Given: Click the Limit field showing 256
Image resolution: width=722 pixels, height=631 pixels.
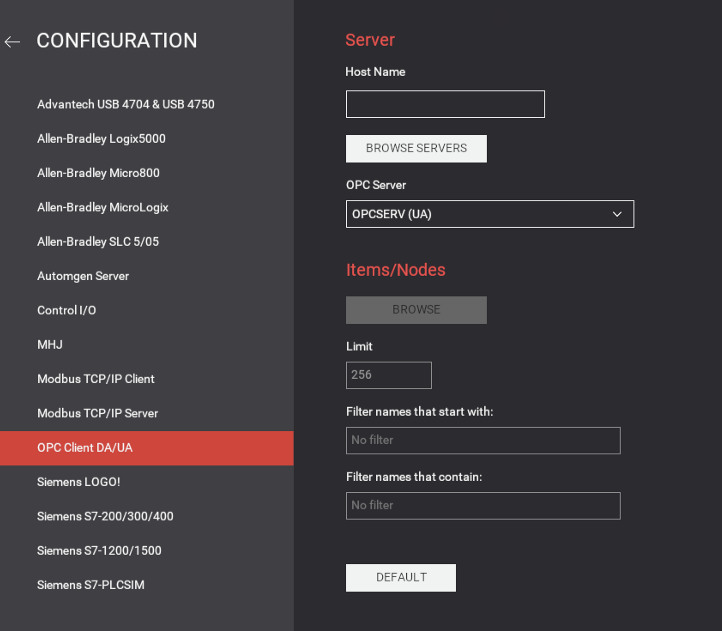Looking at the screenshot, I should (x=389, y=375).
